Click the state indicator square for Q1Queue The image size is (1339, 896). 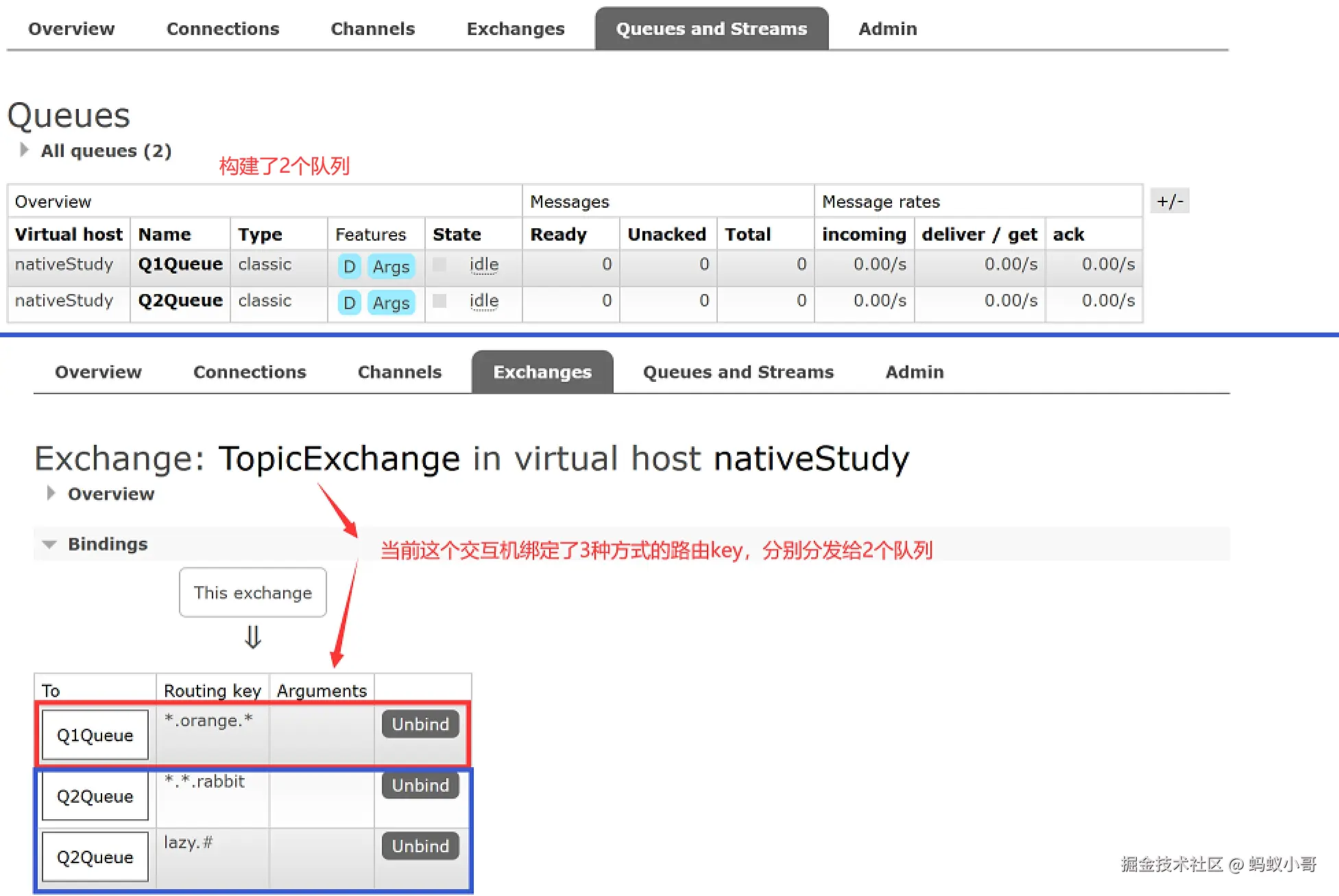point(439,265)
